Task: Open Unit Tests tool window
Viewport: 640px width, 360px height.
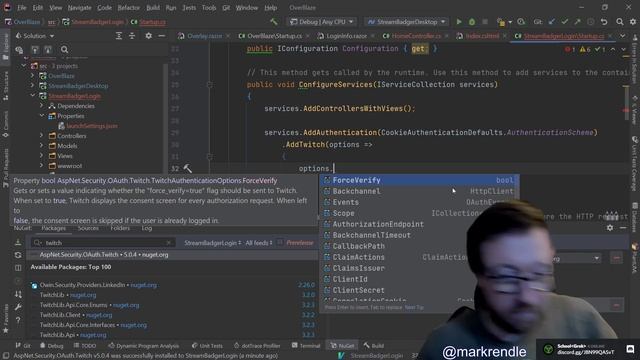Action: coord(207,346)
